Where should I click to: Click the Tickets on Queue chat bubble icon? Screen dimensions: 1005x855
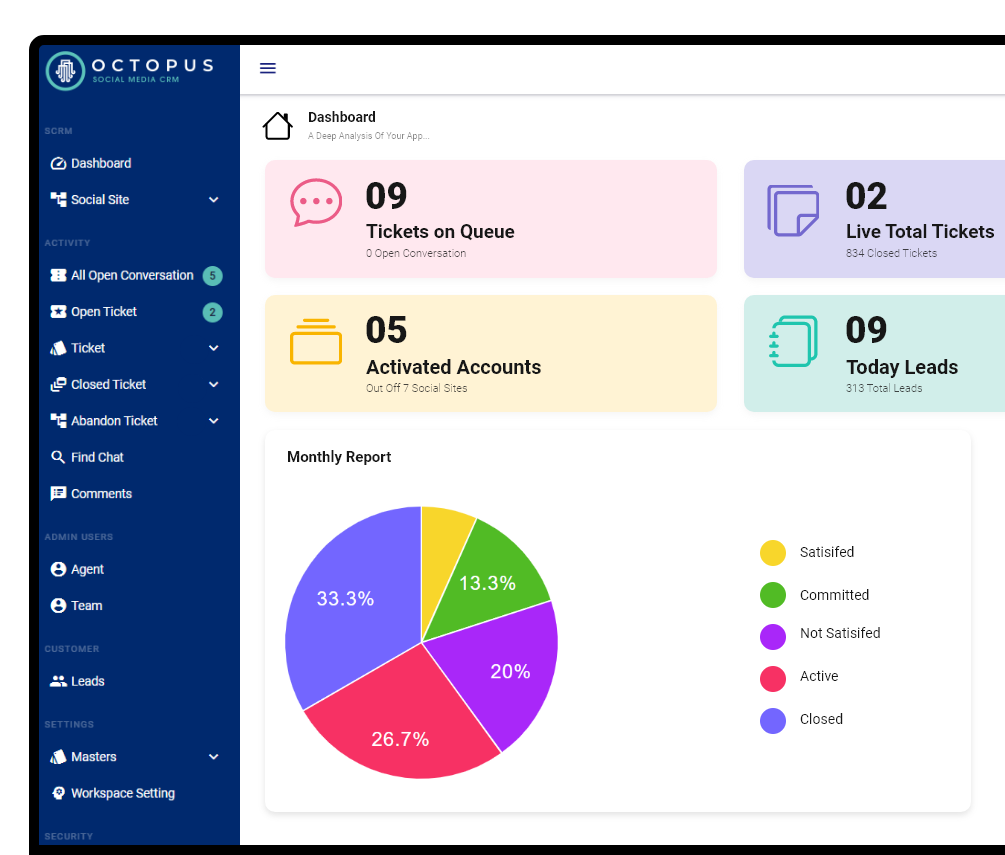(x=316, y=203)
